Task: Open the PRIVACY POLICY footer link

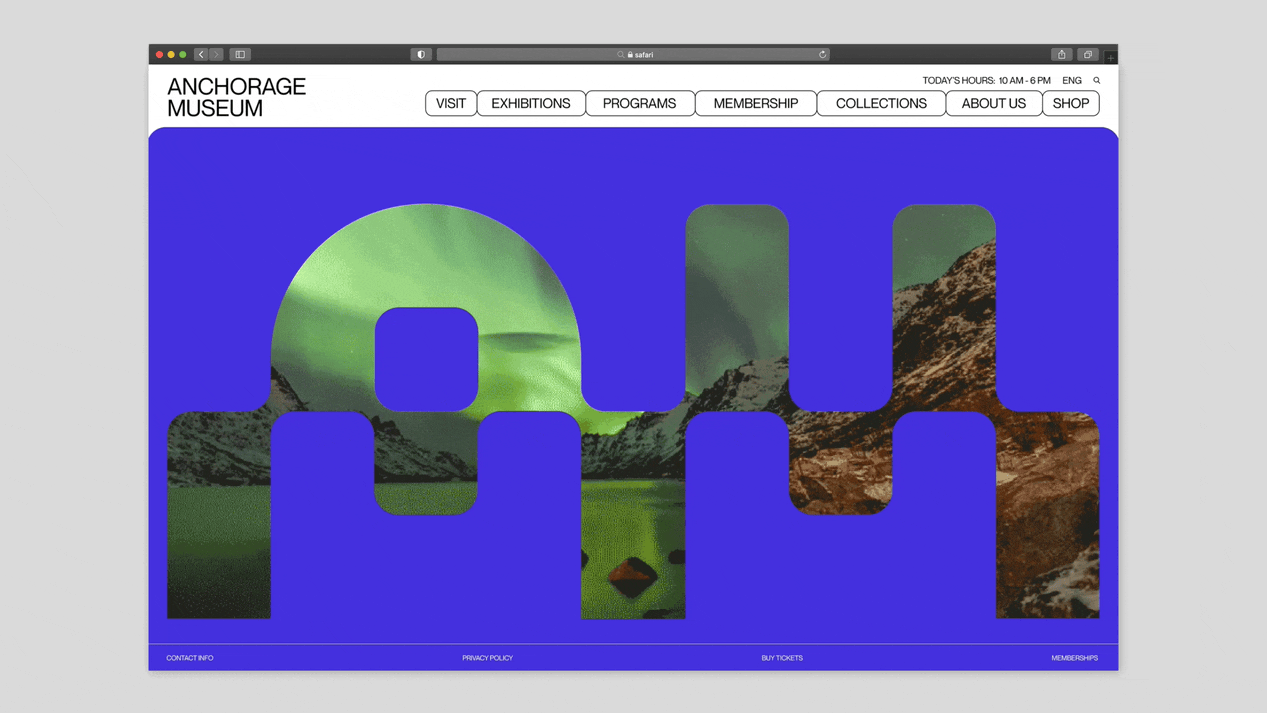Action: [487, 658]
